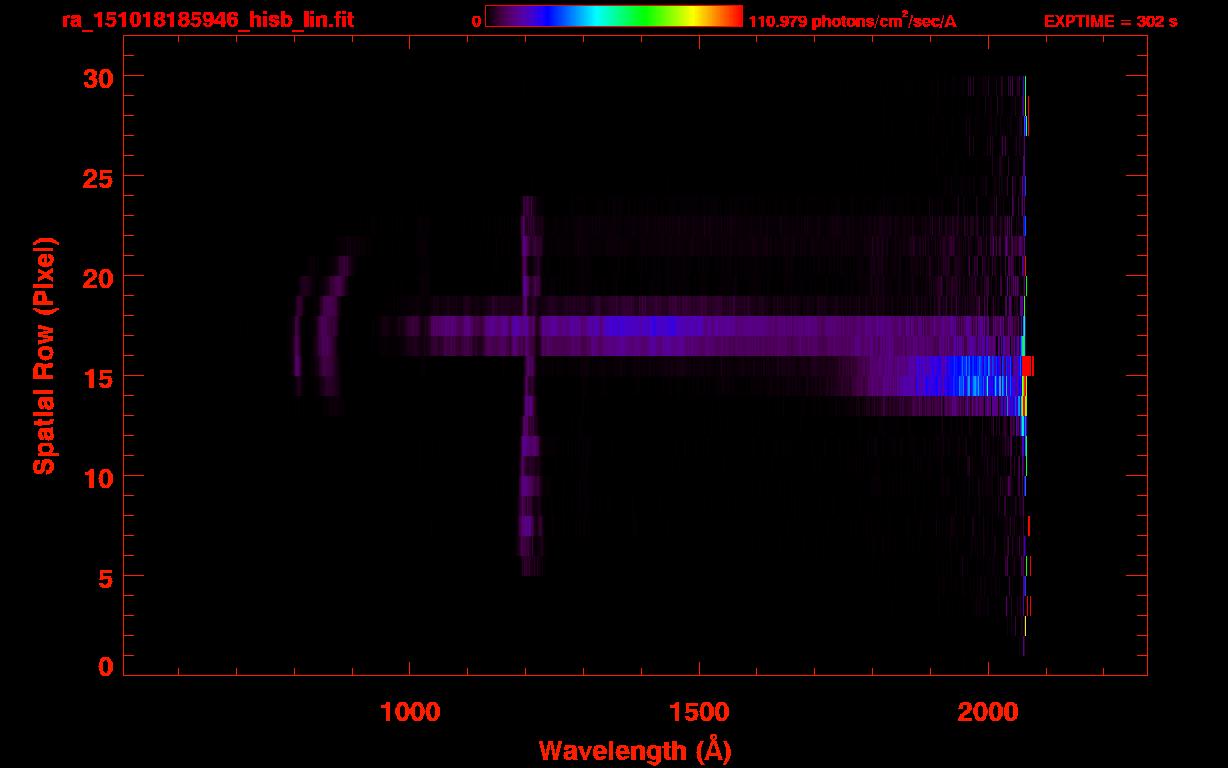Click the vertical emission line near 1200 Å
Image resolution: width=1228 pixels, height=768 pixels.
pyautogui.click(x=530, y=385)
